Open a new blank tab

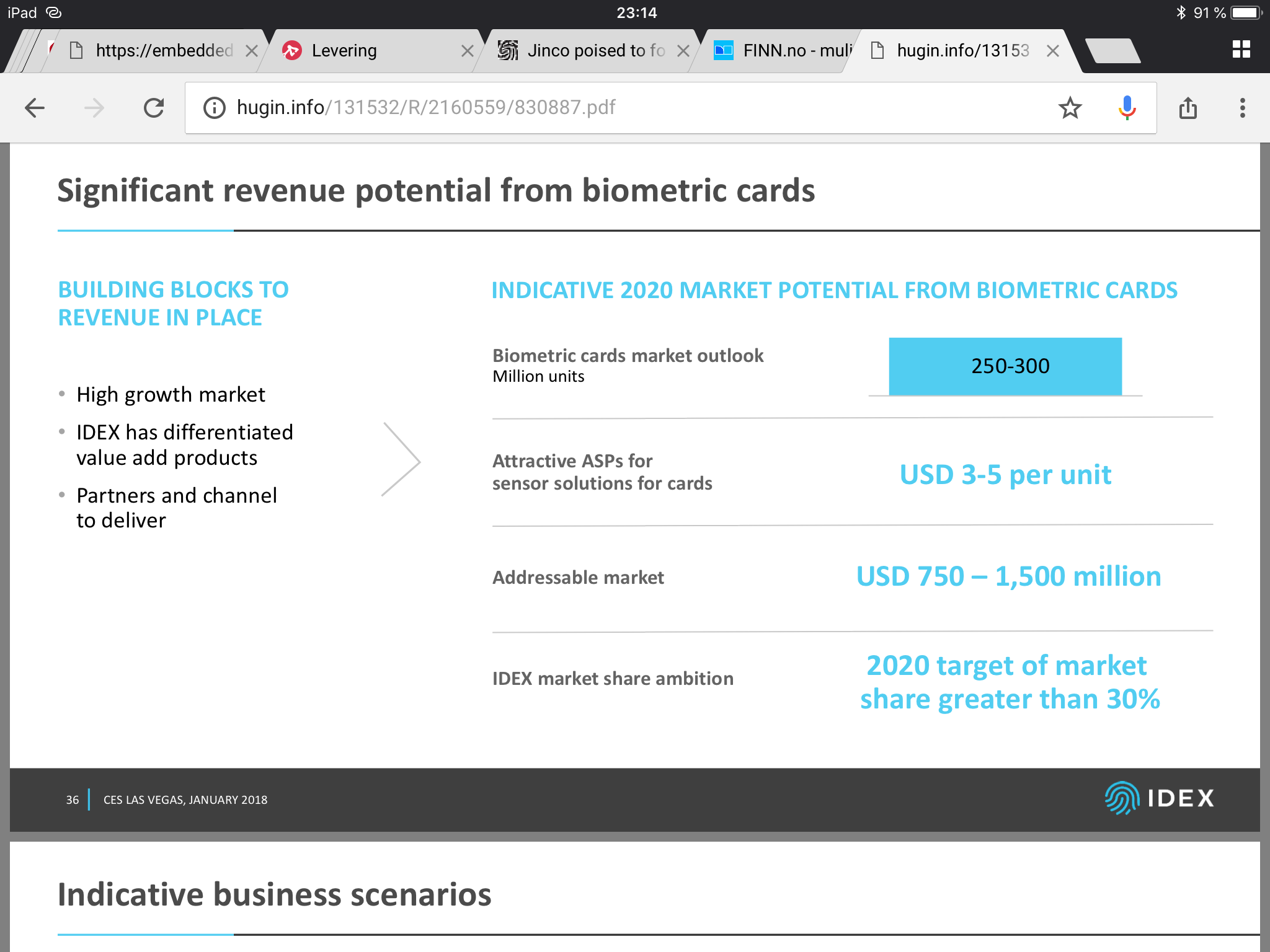tap(1113, 51)
